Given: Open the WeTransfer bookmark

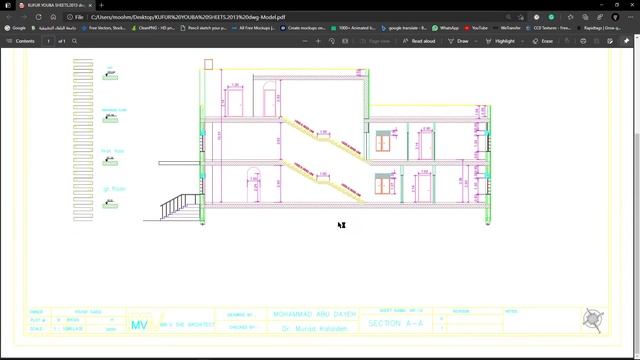Looking at the screenshot, I should tap(507, 28).
